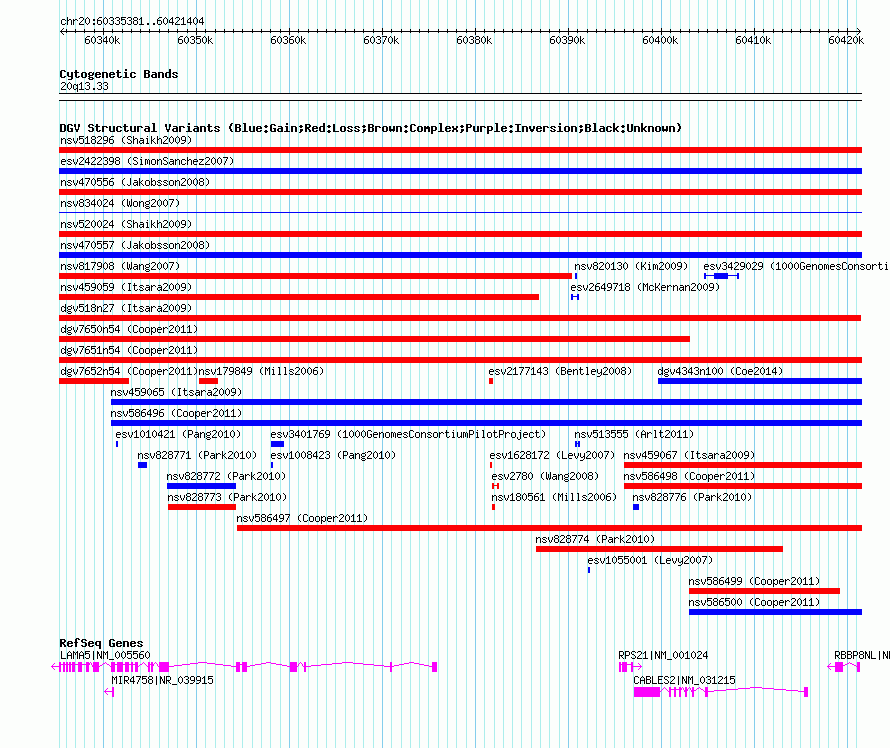Click the 60340k ruler tick label

(102, 40)
